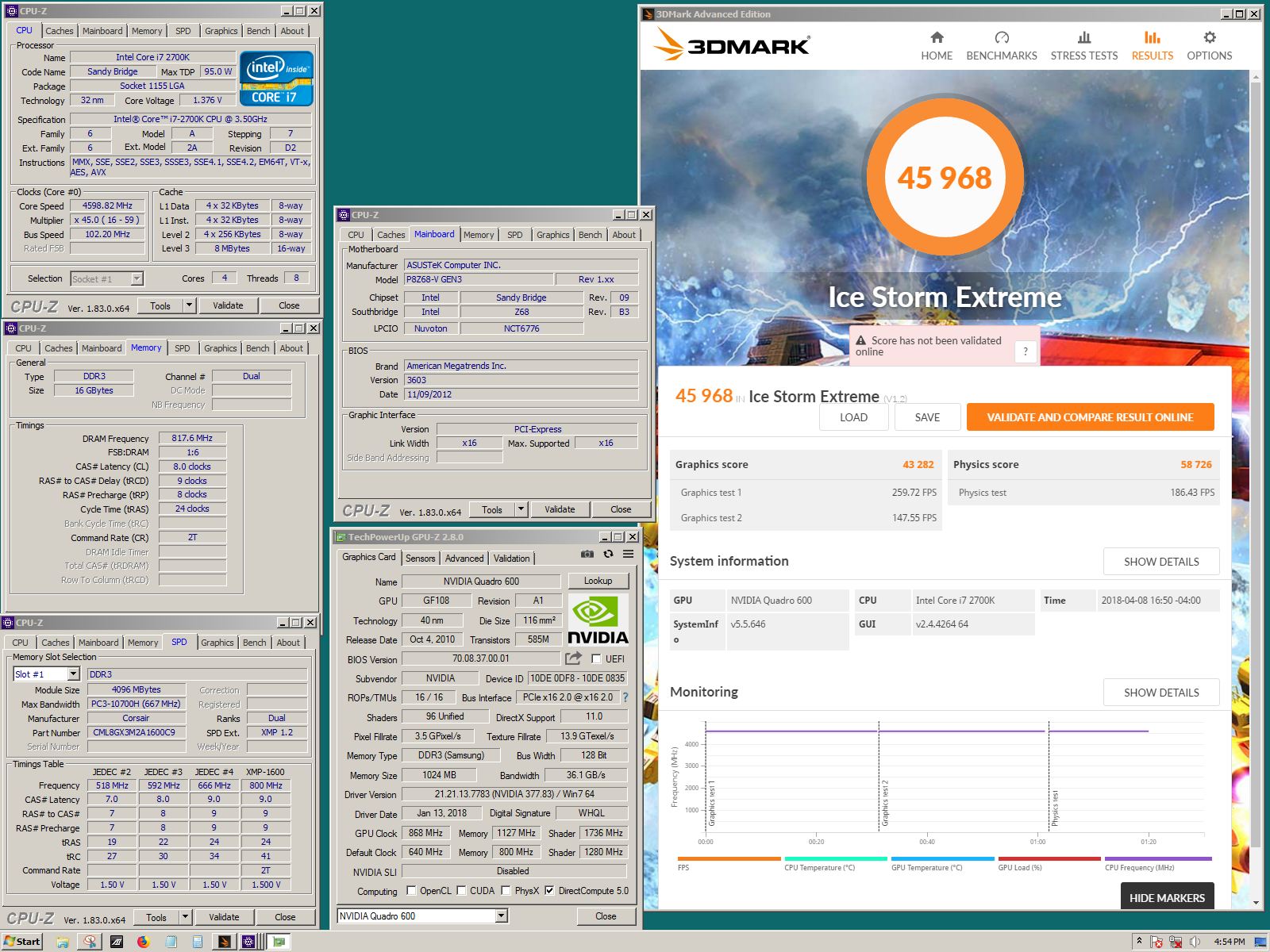
Task: Click the FPS orange legend bar
Action: [729, 858]
